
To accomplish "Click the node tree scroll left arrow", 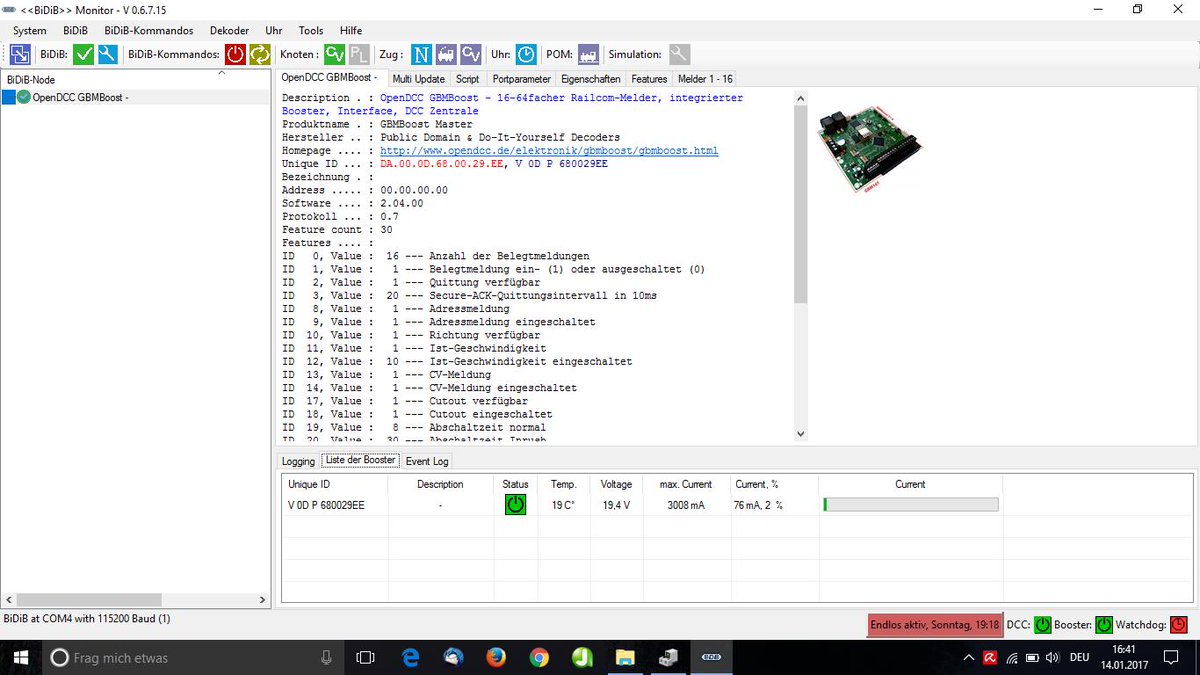I will pos(9,600).
